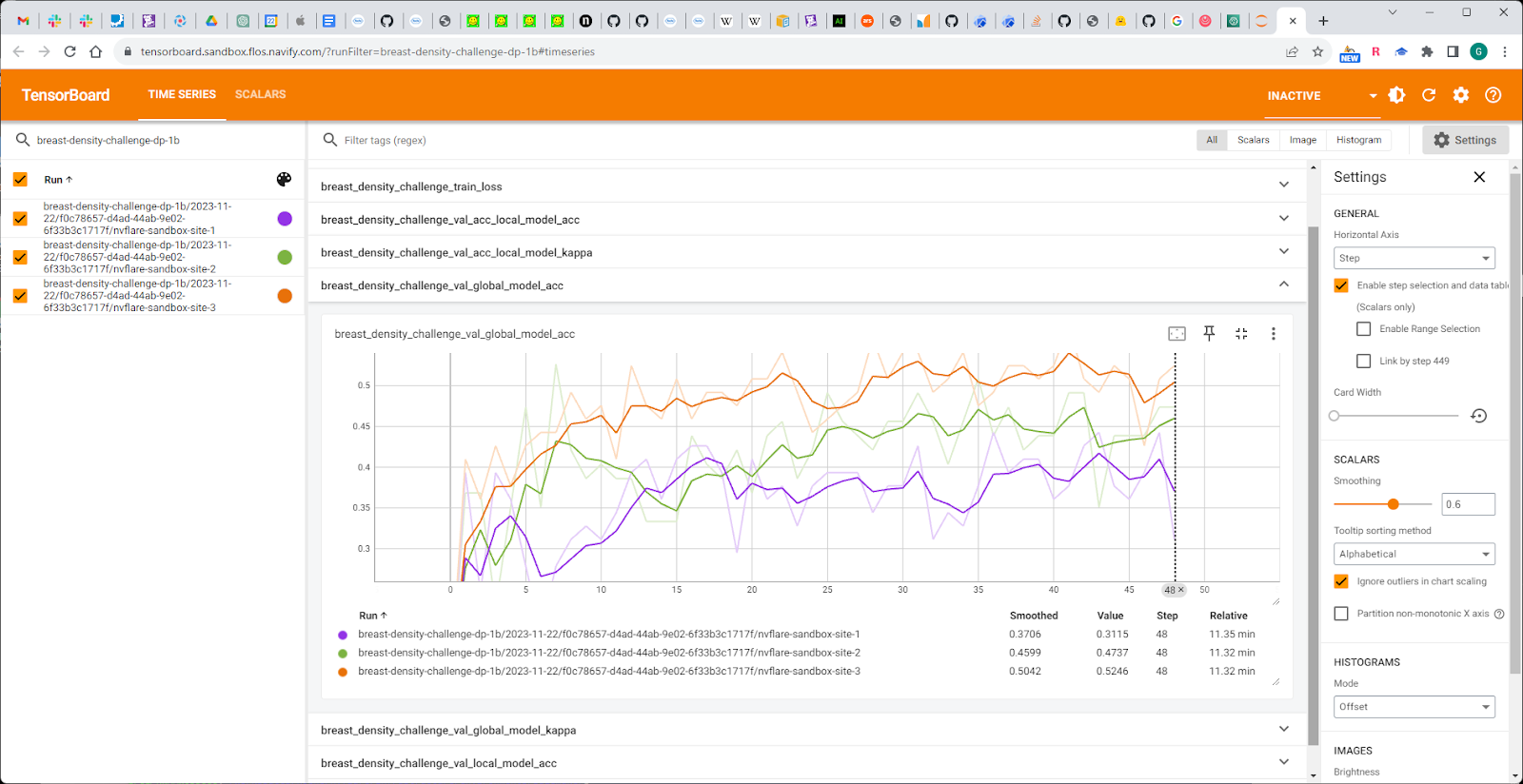
Task: Open the chart's three-dot more options menu
Action: coord(1273,333)
